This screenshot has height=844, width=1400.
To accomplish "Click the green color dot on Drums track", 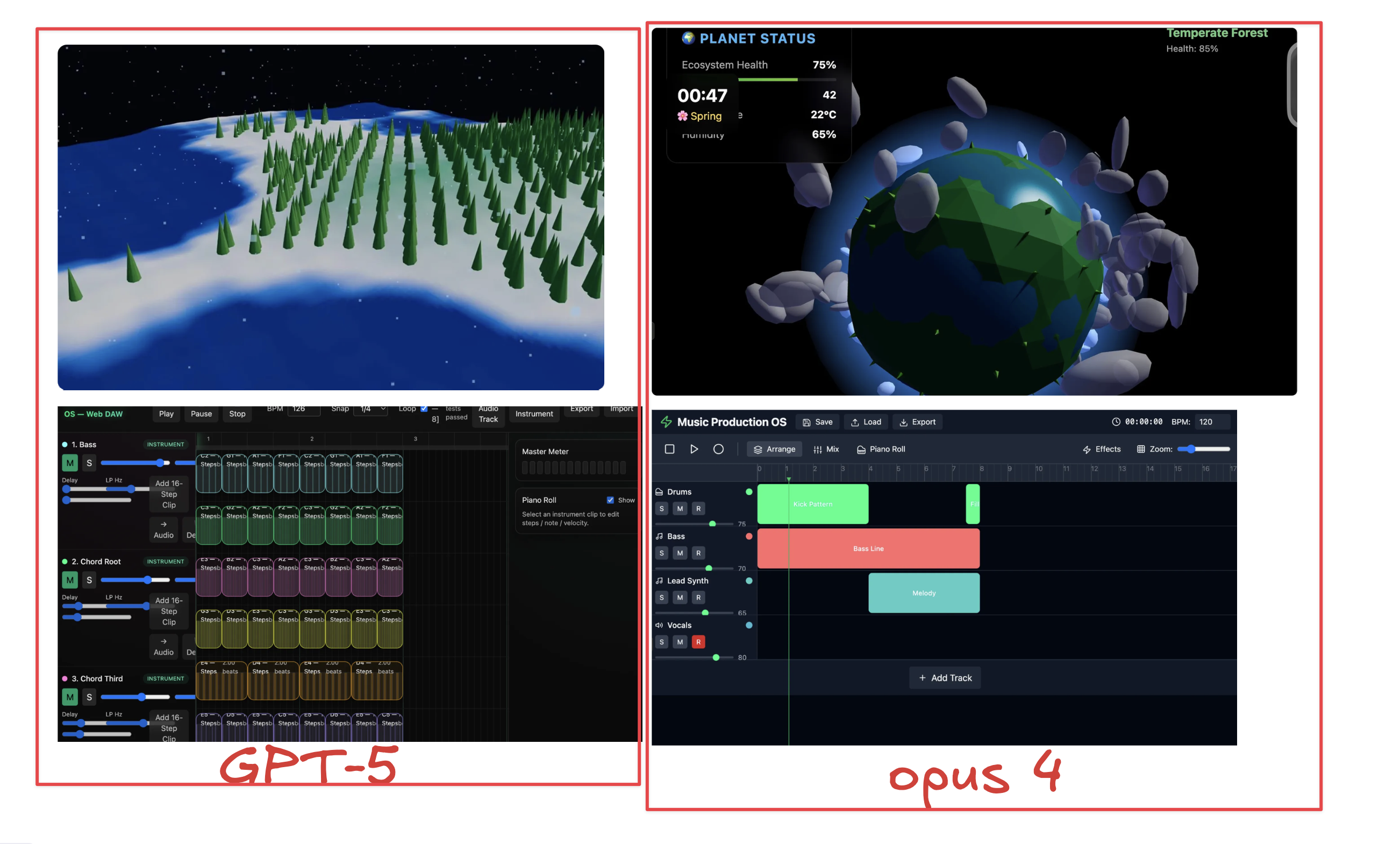I will [749, 492].
